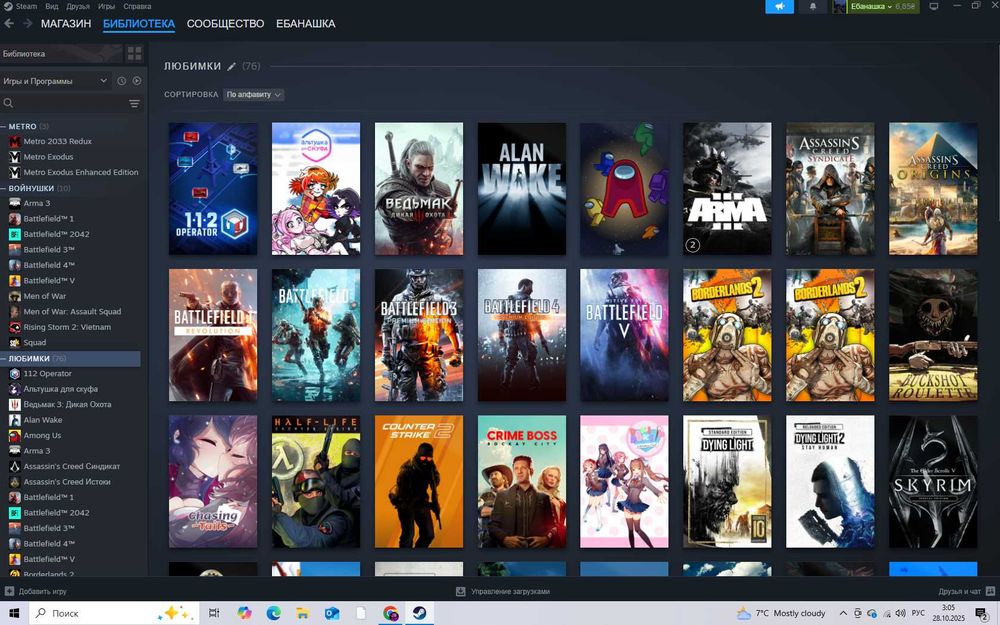Viewport: 1000px width, 625px height.
Task: Click the Добавить игру label
Action: point(42,591)
